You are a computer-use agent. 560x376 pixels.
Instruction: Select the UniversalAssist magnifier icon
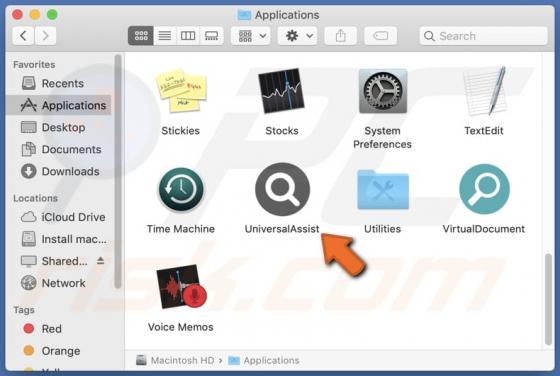[x=282, y=189]
